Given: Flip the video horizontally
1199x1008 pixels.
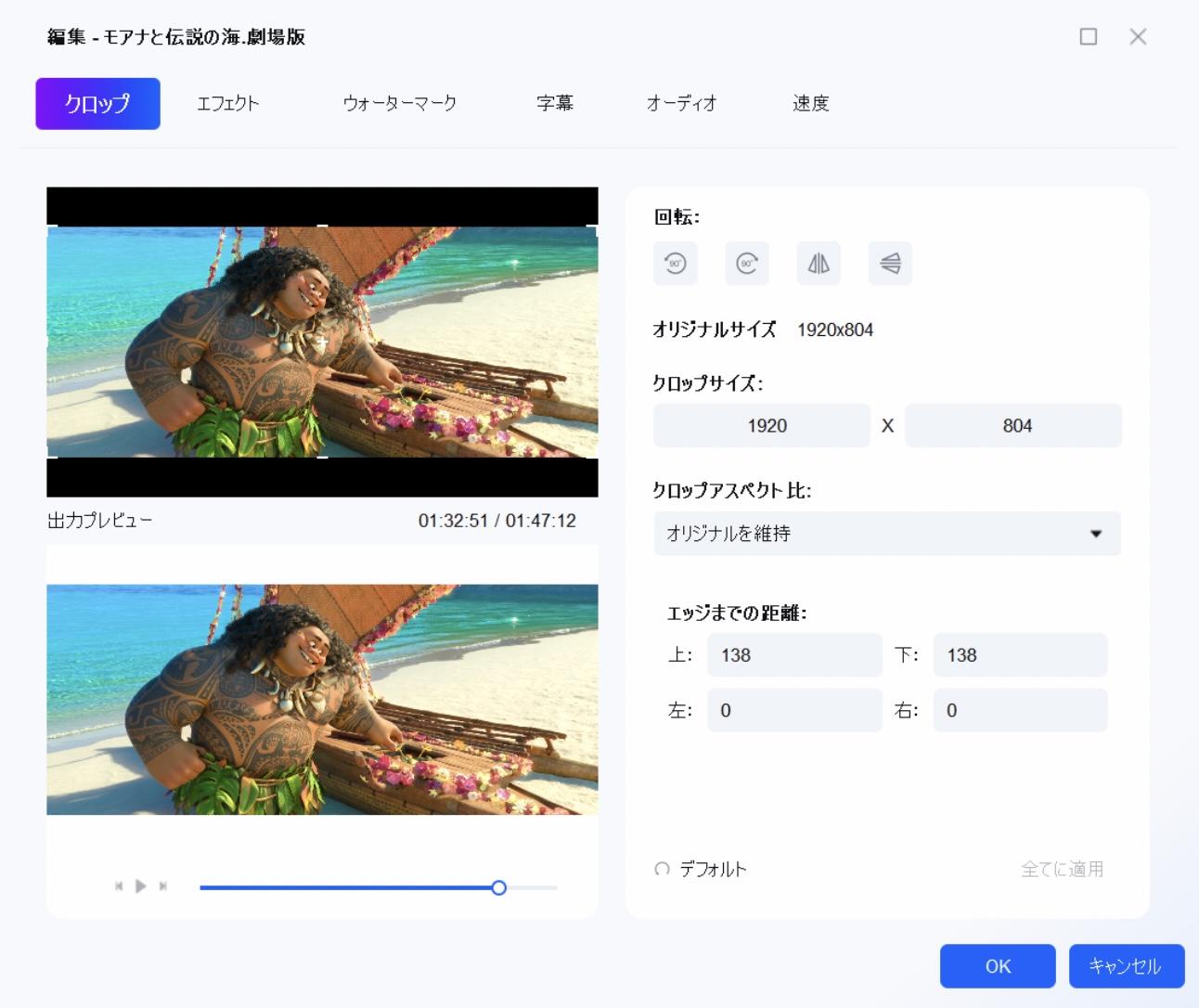Looking at the screenshot, I should click(819, 264).
